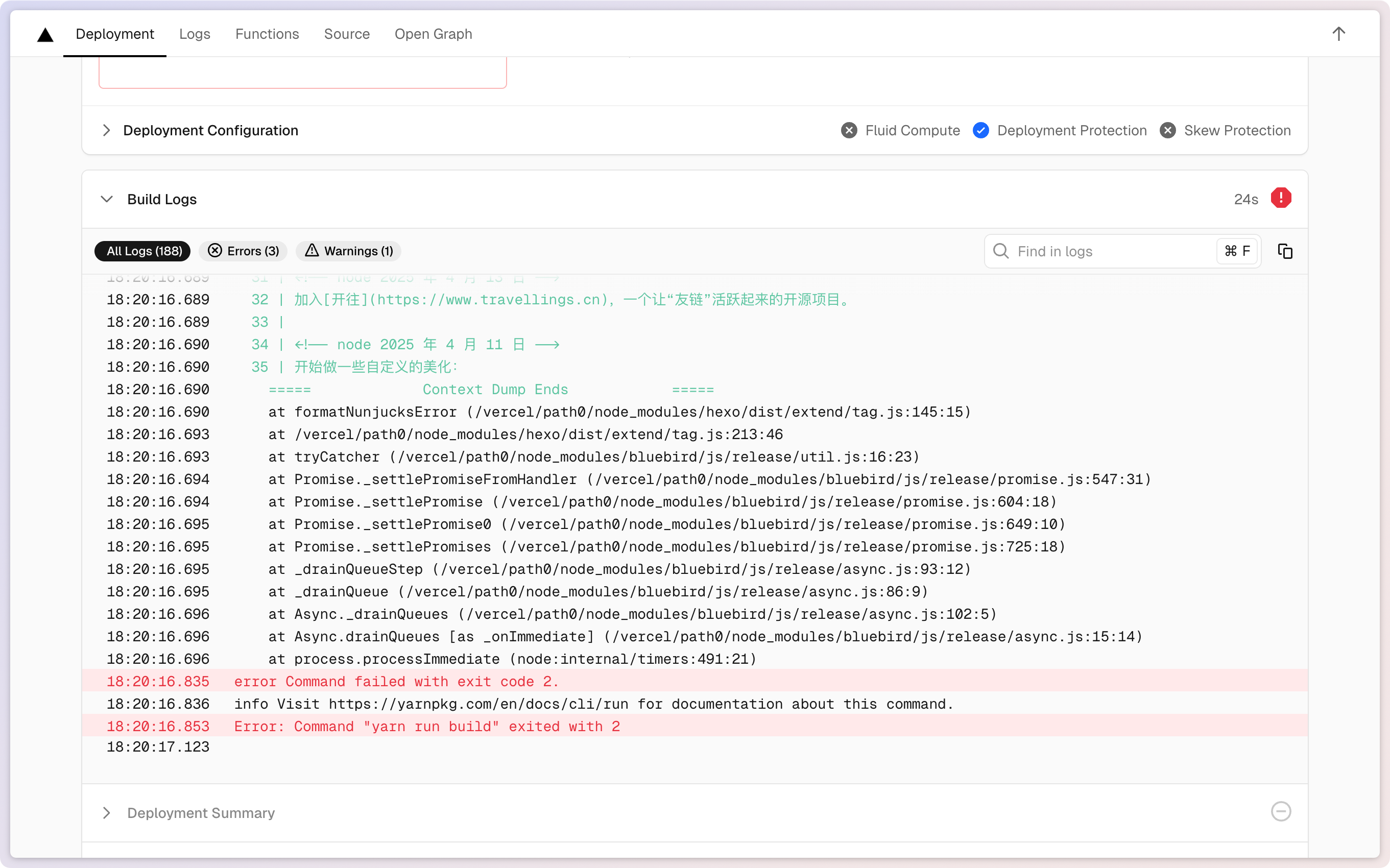Filter logs by Warnings (1)
This screenshot has height=868, width=1390.
click(348, 251)
